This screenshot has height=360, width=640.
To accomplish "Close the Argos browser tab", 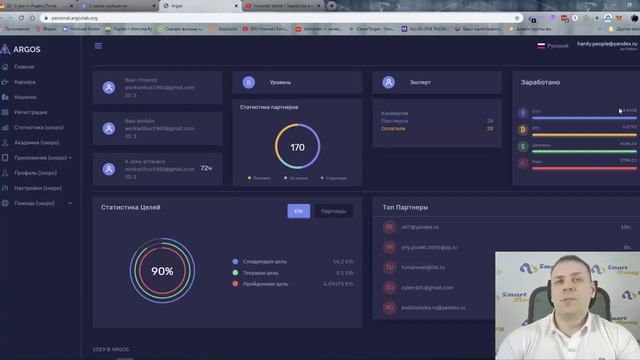I will [x=236, y=6].
